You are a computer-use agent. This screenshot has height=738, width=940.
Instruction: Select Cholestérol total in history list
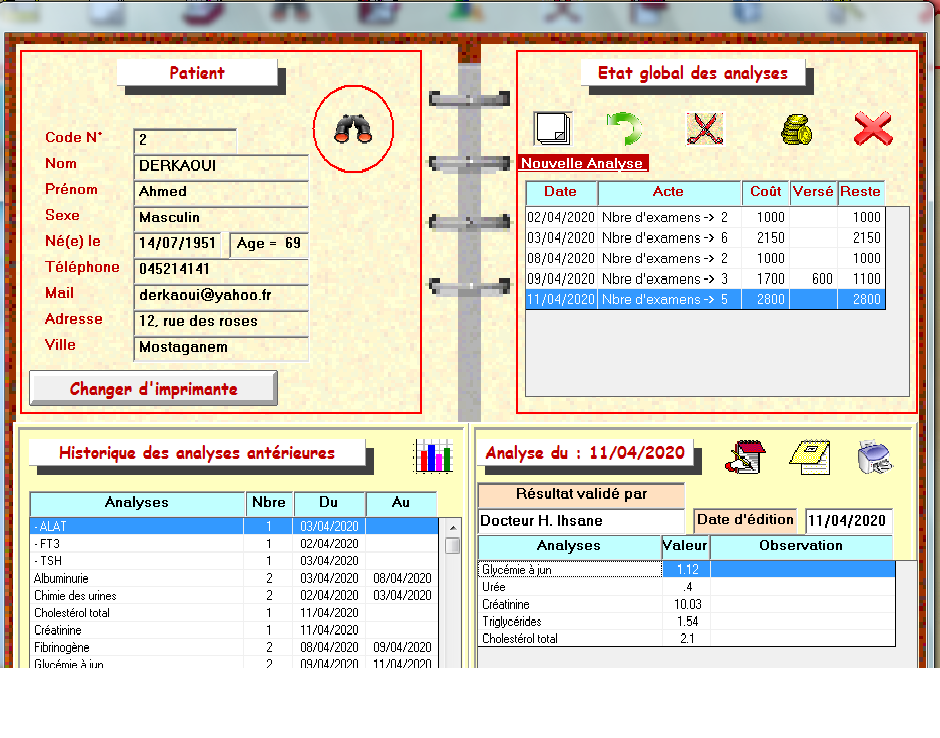coord(234,613)
